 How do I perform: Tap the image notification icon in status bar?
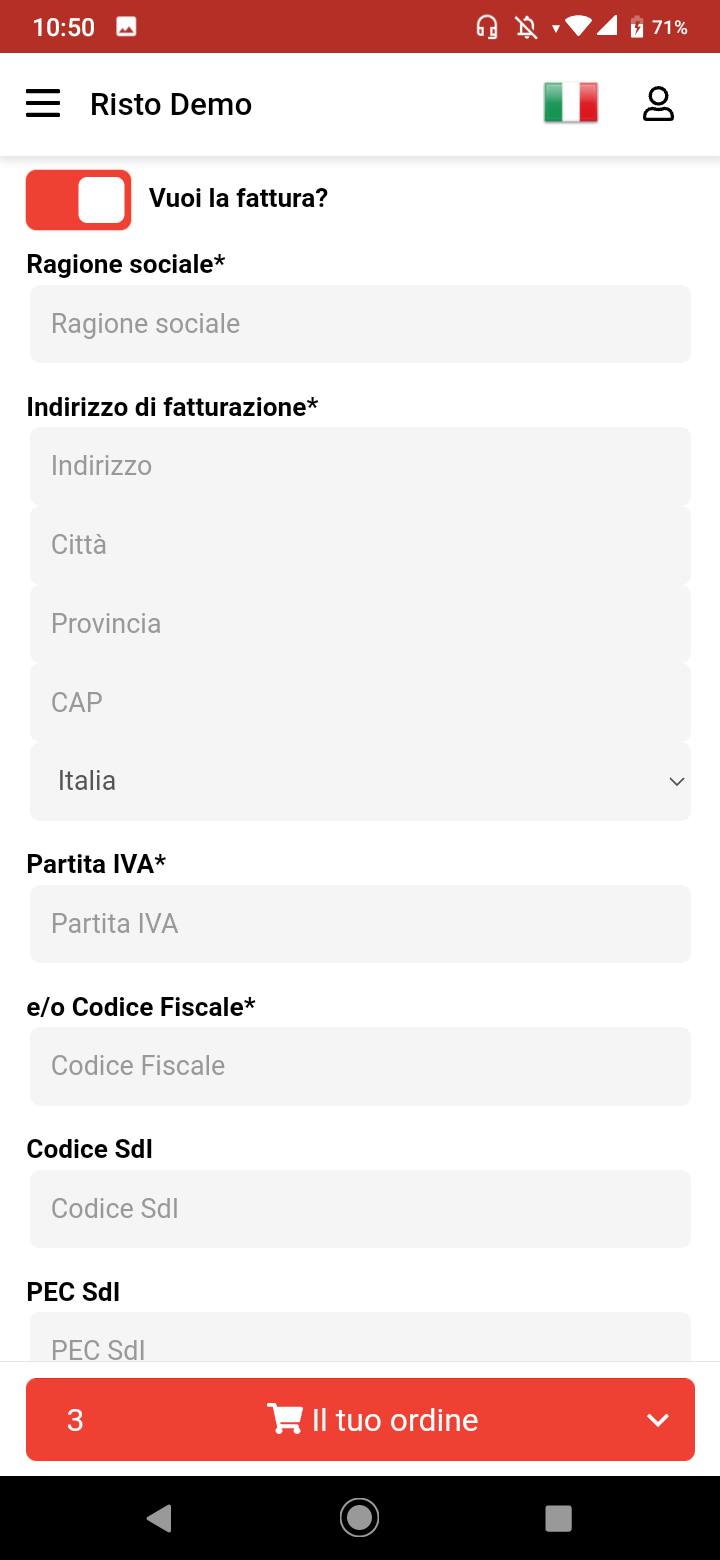[x=126, y=27]
